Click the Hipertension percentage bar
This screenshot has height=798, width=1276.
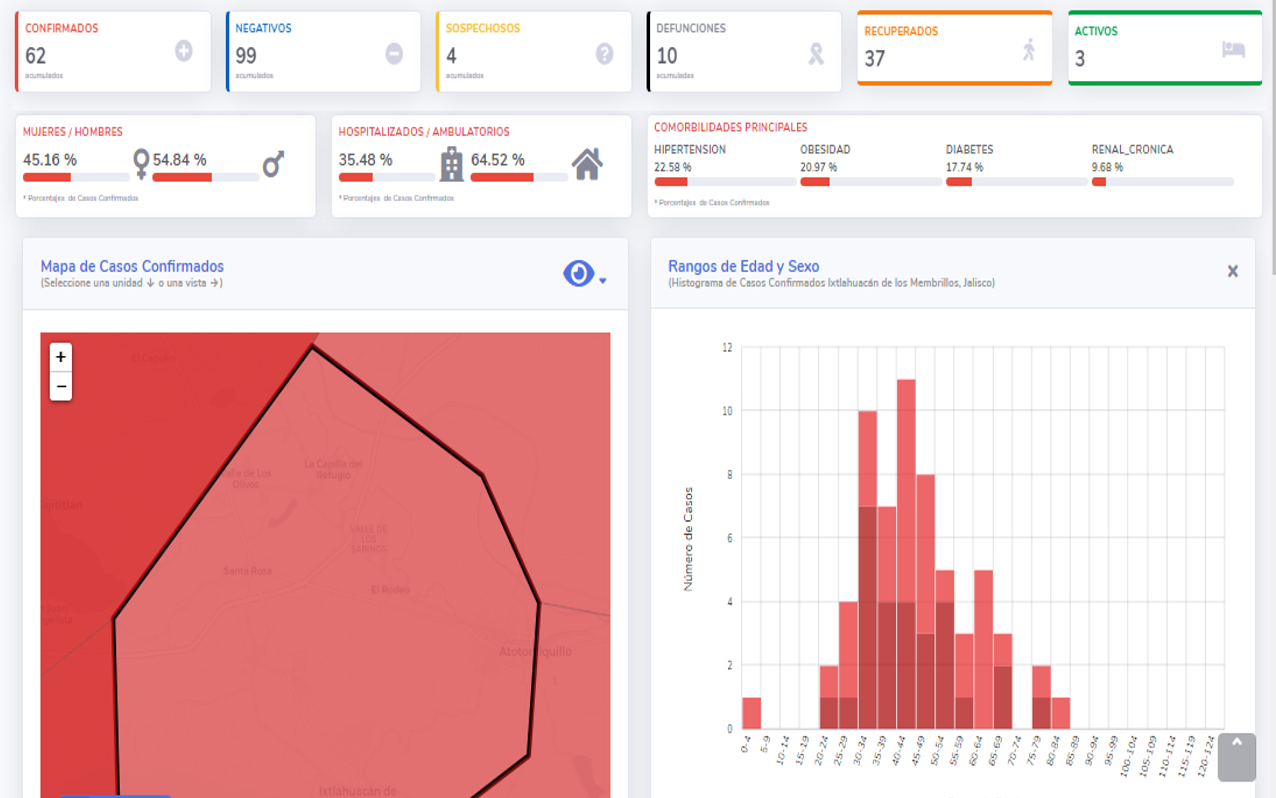[x=725, y=182]
